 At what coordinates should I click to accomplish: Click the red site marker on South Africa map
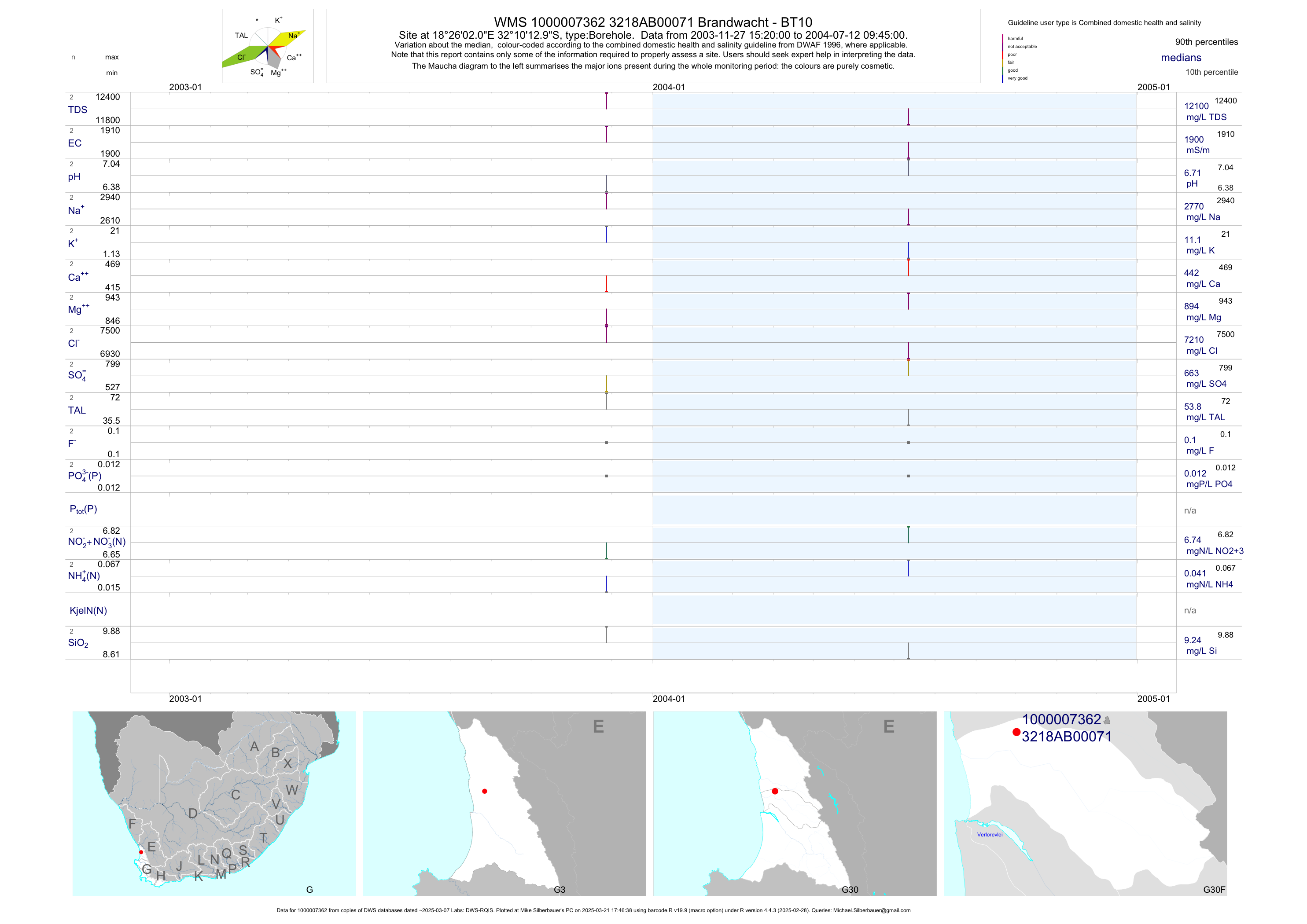click(x=141, y=852)
